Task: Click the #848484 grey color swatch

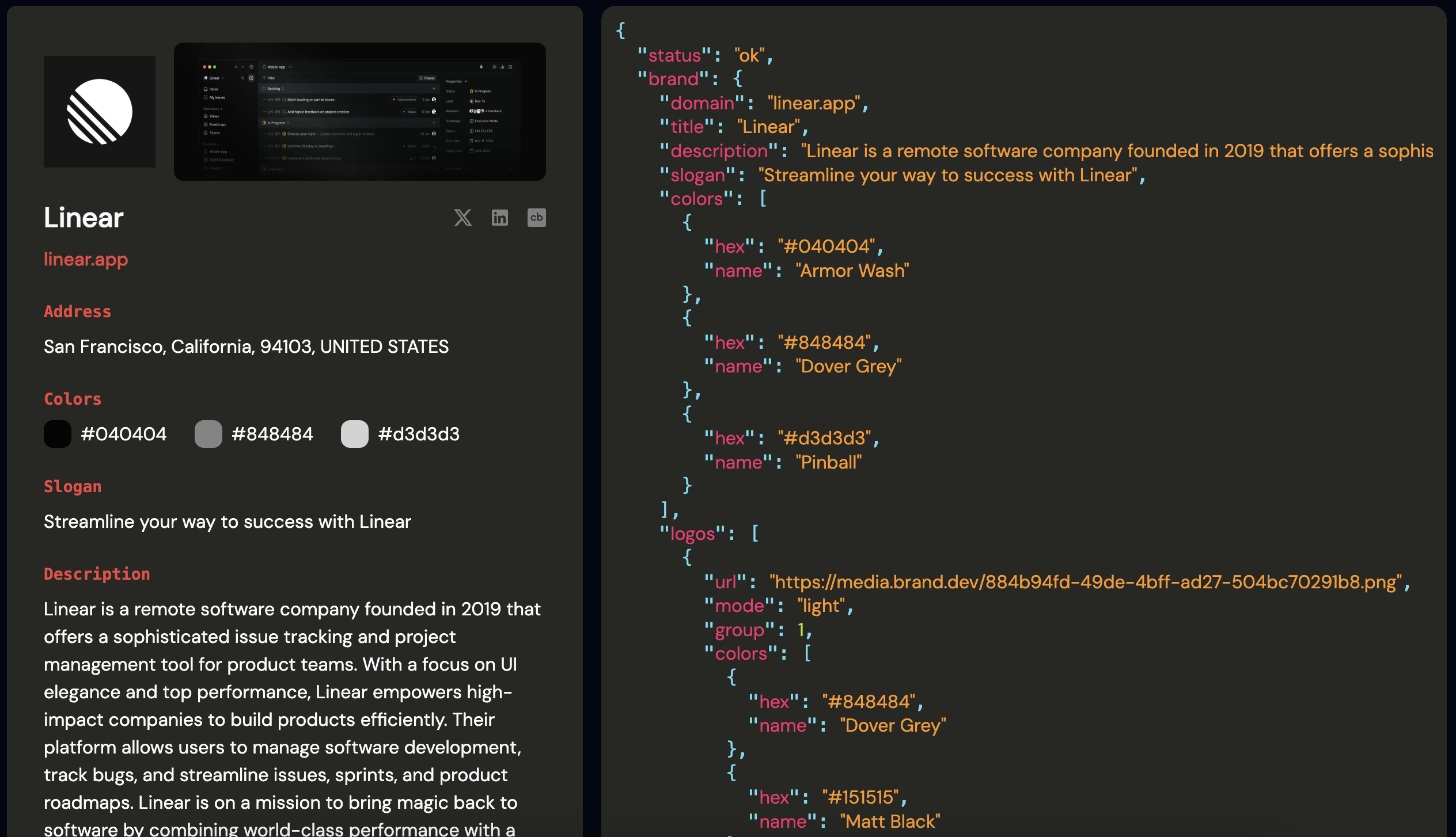Action: coord(208,434)
